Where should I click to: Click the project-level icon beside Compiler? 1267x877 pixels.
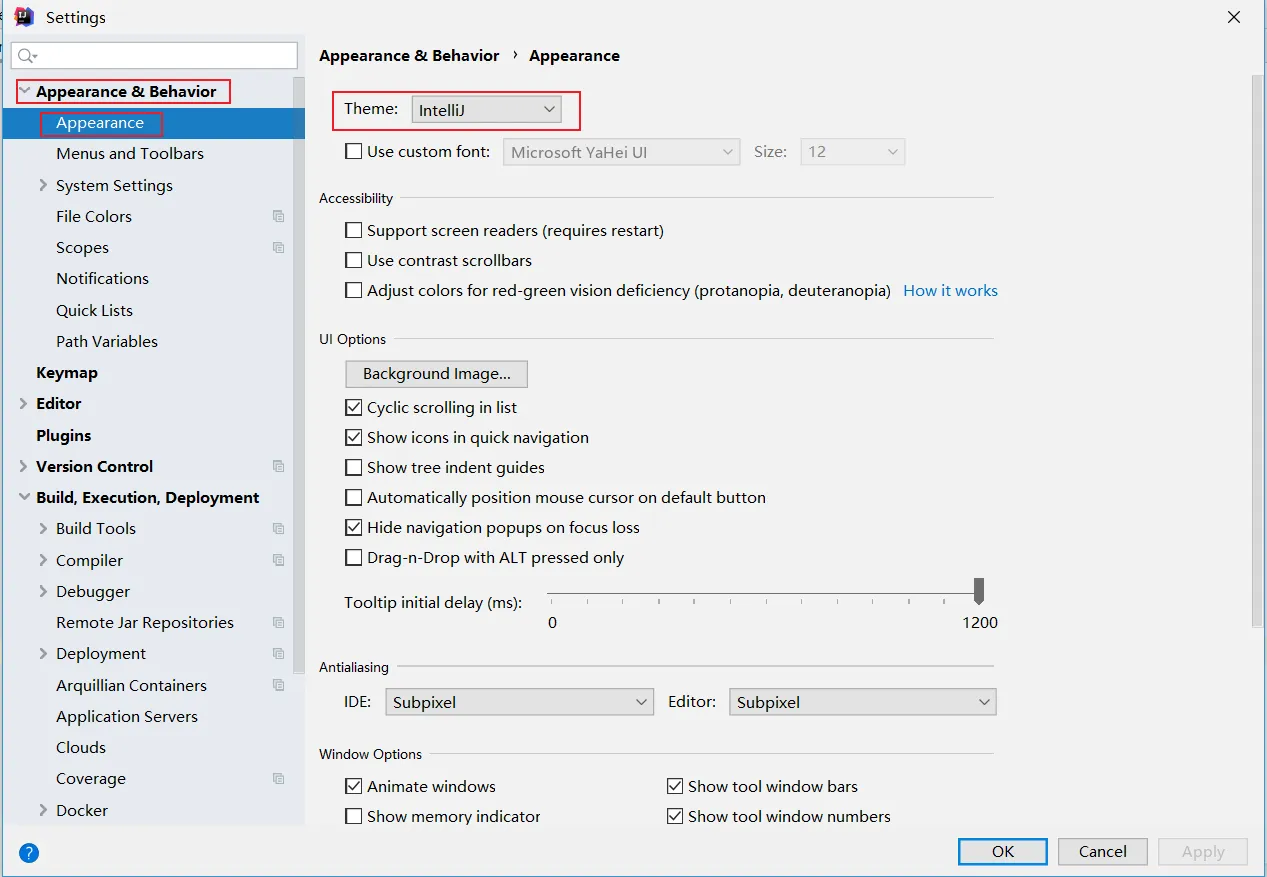pos(278,560)
